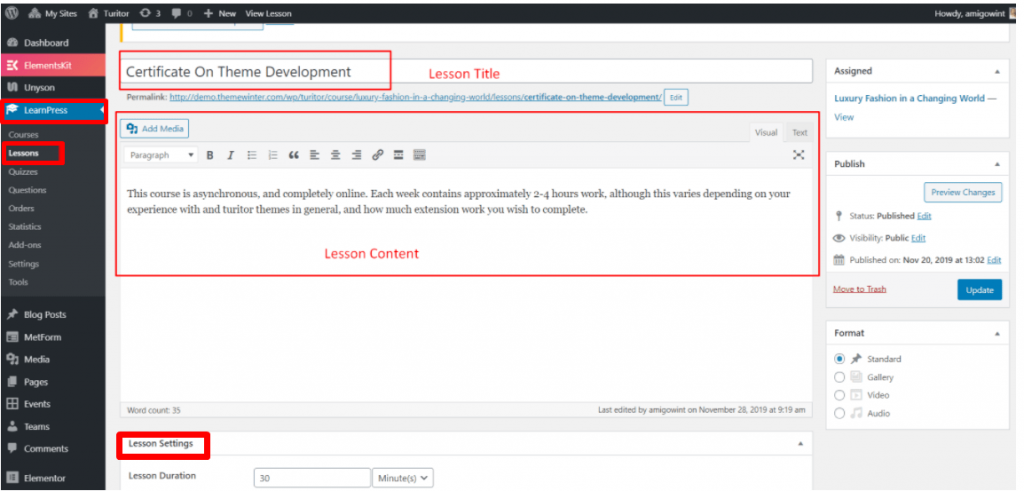Align text right
This screenshot has height=491, width=1024.
pos(357,155)
